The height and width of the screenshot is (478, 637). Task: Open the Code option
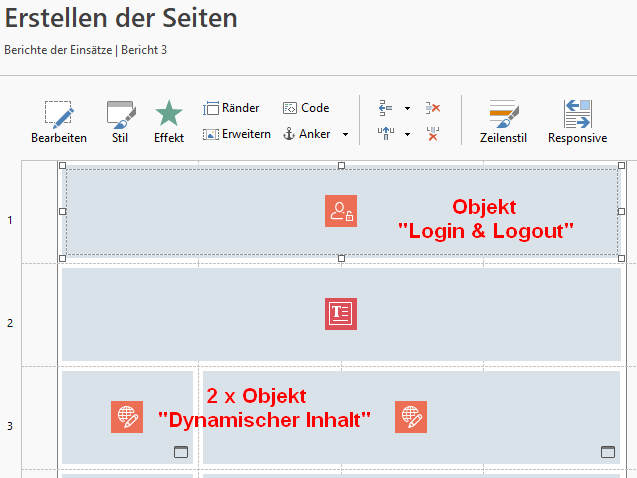click(305, 108)
